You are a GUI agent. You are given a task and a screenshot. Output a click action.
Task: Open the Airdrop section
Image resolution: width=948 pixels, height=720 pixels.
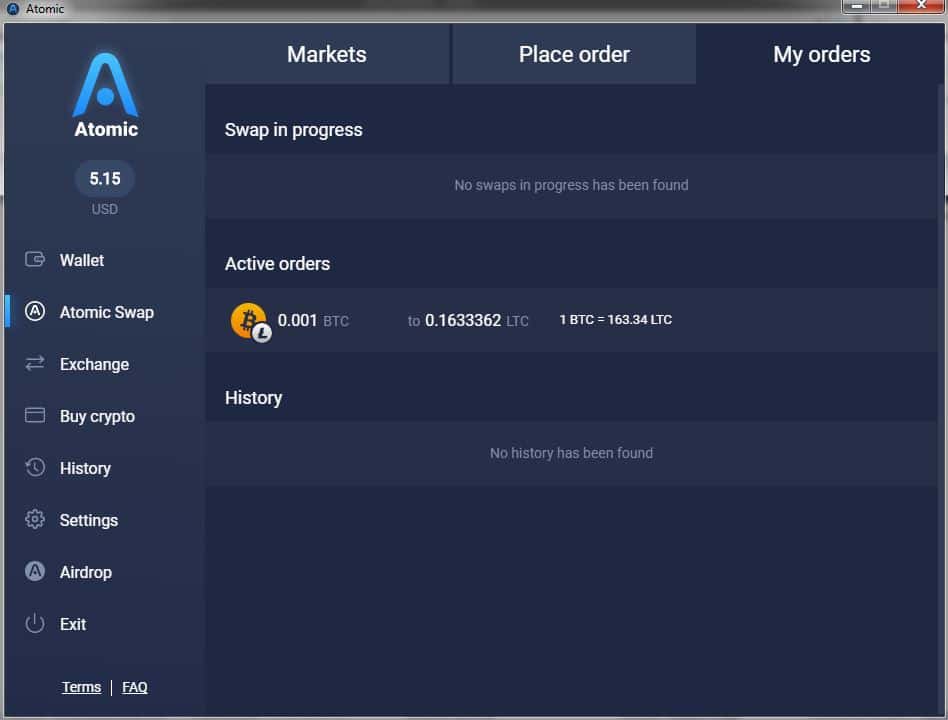pos(85,572)
